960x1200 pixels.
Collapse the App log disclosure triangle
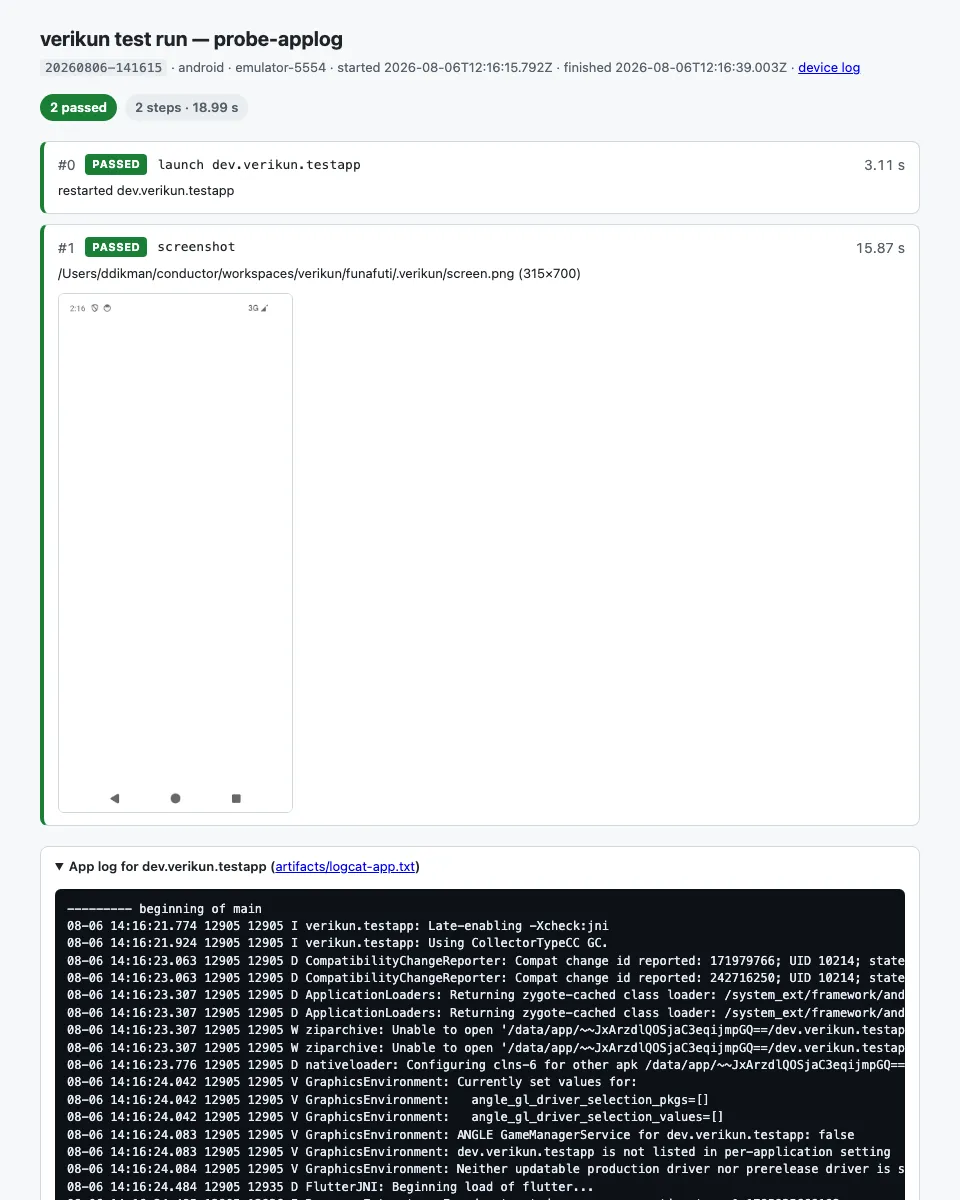60,867
